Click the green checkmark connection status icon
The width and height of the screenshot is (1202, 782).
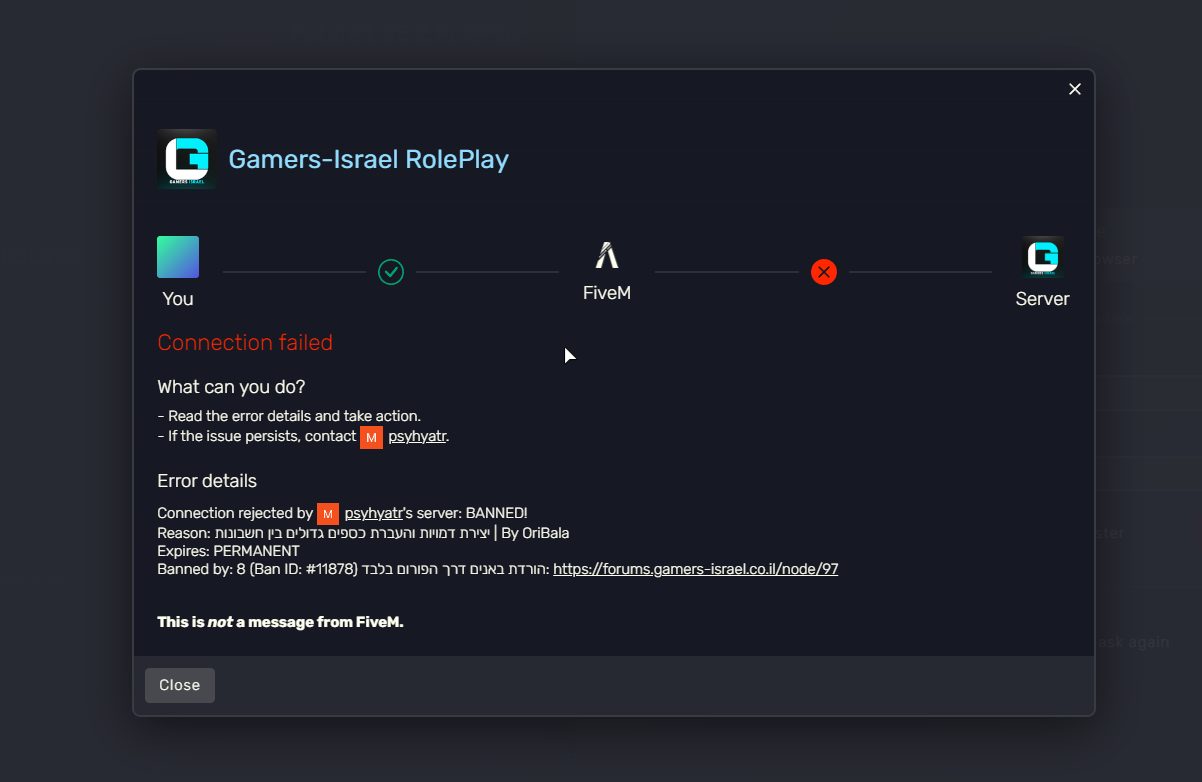tap(391, 271)
